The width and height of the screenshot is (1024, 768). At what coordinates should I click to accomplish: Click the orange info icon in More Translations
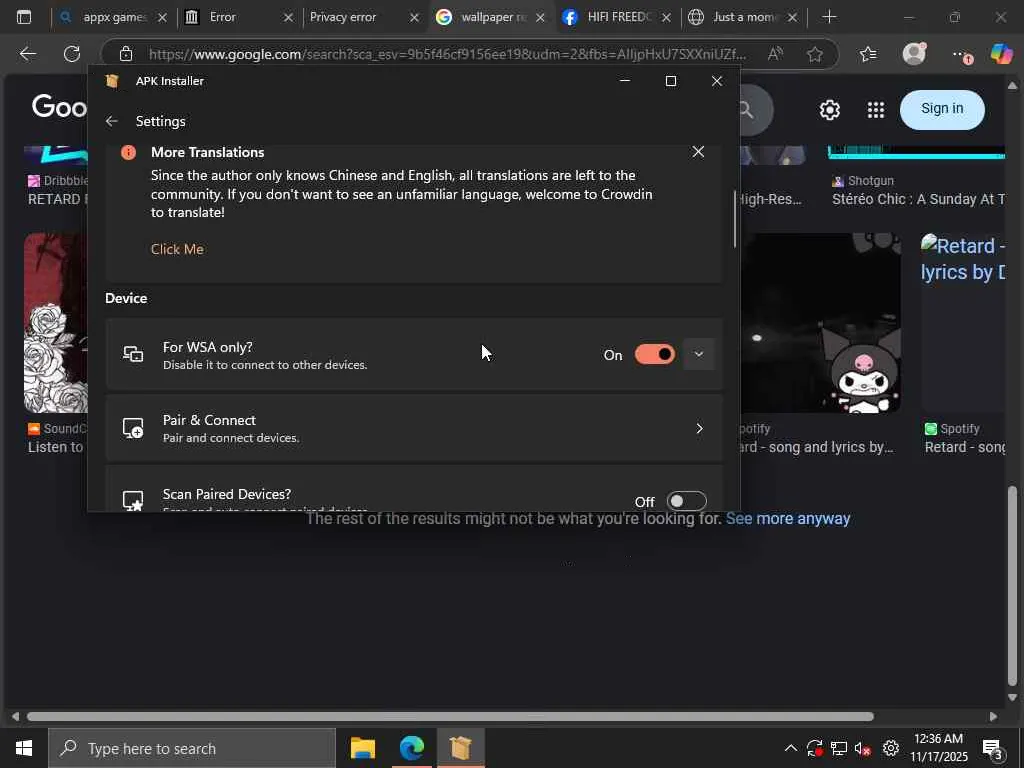129,152
